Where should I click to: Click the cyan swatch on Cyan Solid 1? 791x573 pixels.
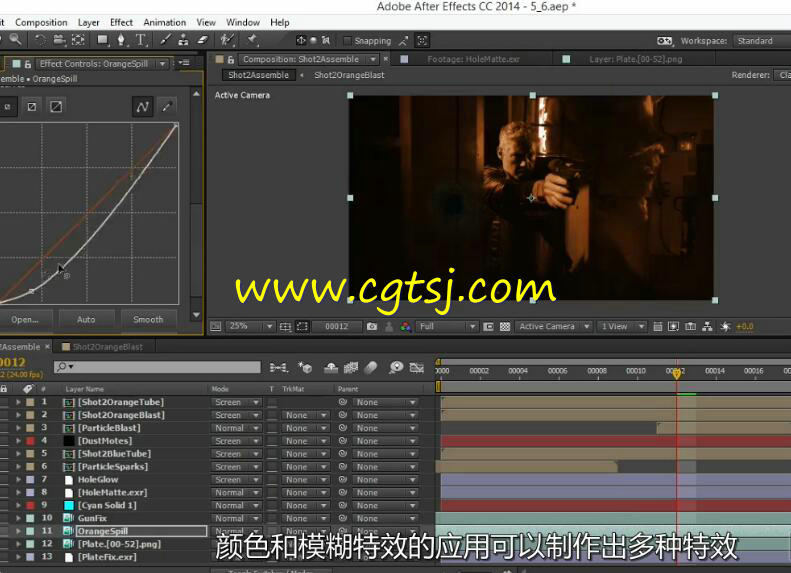point(69,505)
